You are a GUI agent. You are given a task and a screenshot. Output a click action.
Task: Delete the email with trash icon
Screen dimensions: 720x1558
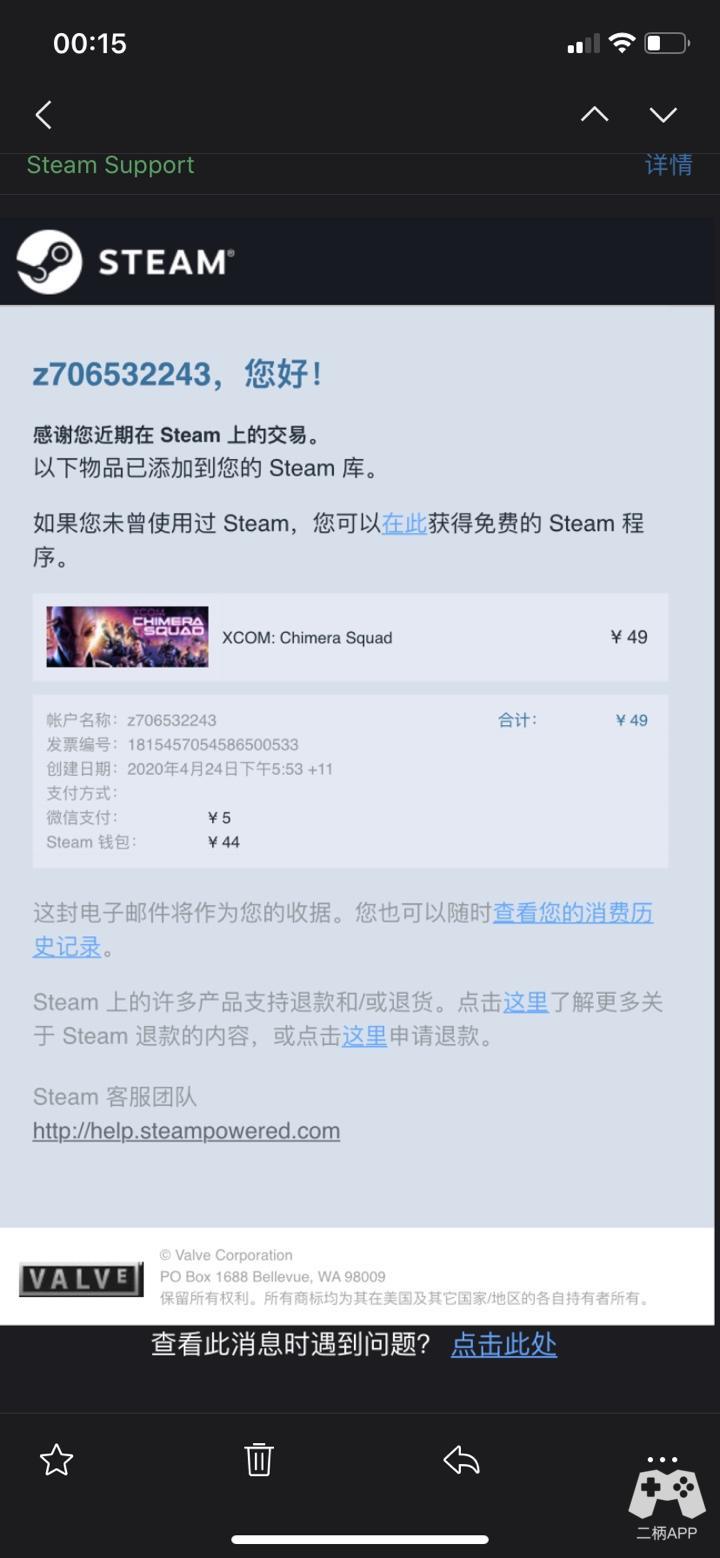point(259,1460)
